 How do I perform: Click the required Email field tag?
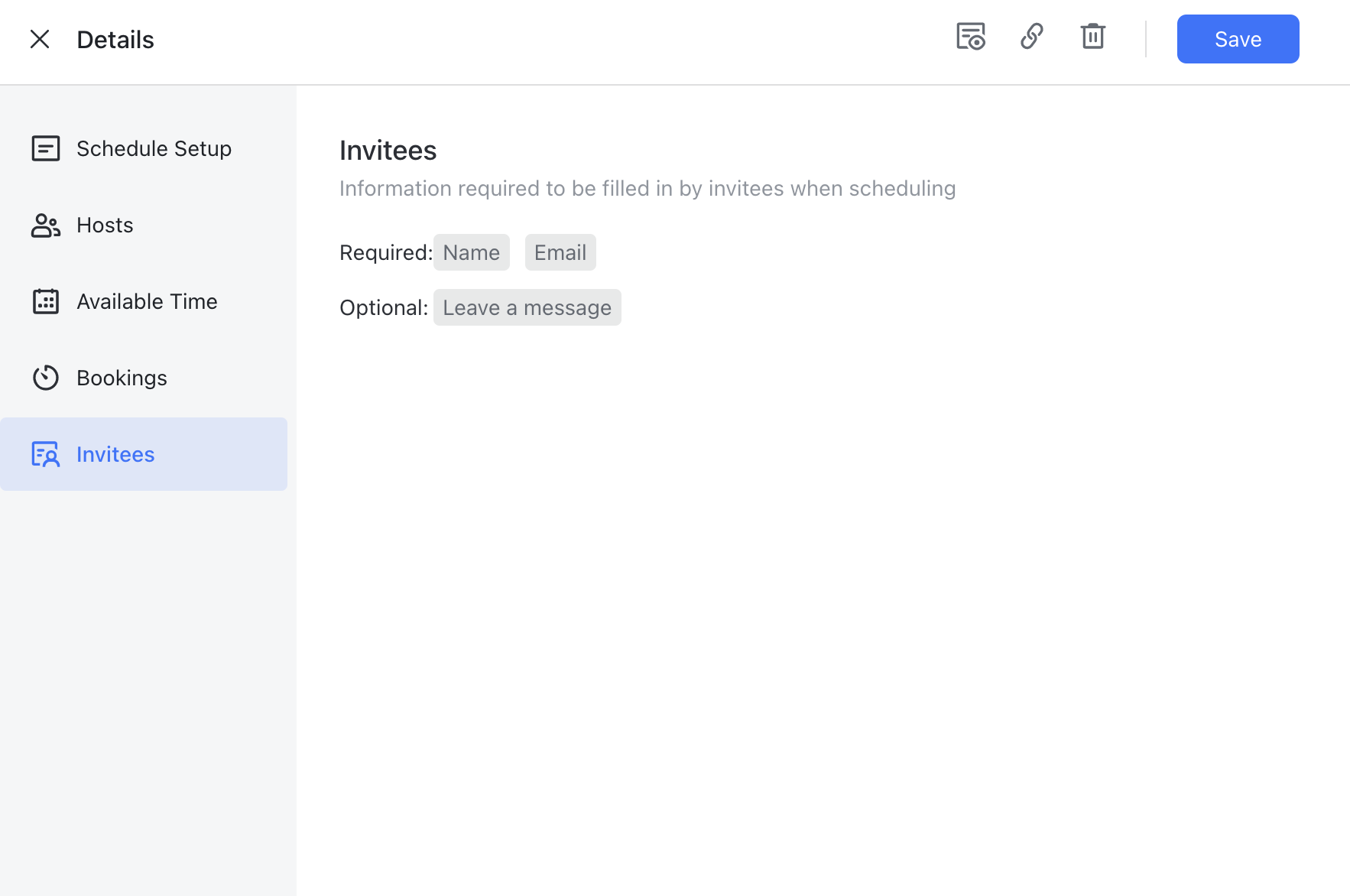click(560, 252)
